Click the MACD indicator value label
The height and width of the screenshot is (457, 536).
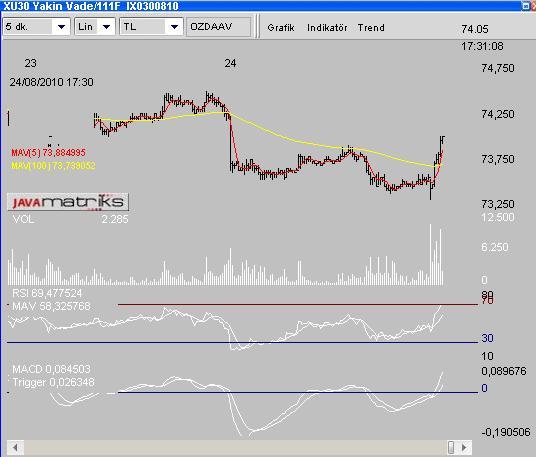coord(51,369)
